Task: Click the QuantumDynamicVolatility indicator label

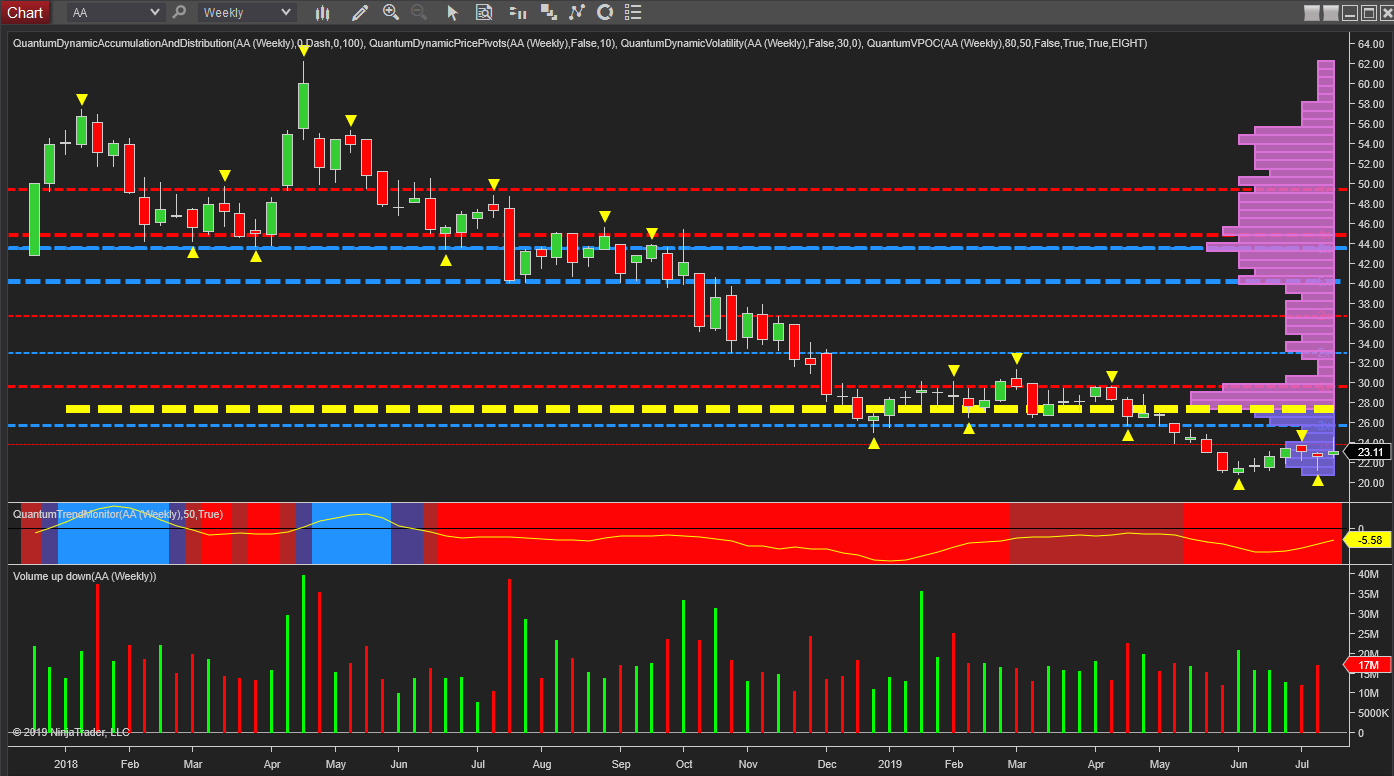Action: (741, 44)
